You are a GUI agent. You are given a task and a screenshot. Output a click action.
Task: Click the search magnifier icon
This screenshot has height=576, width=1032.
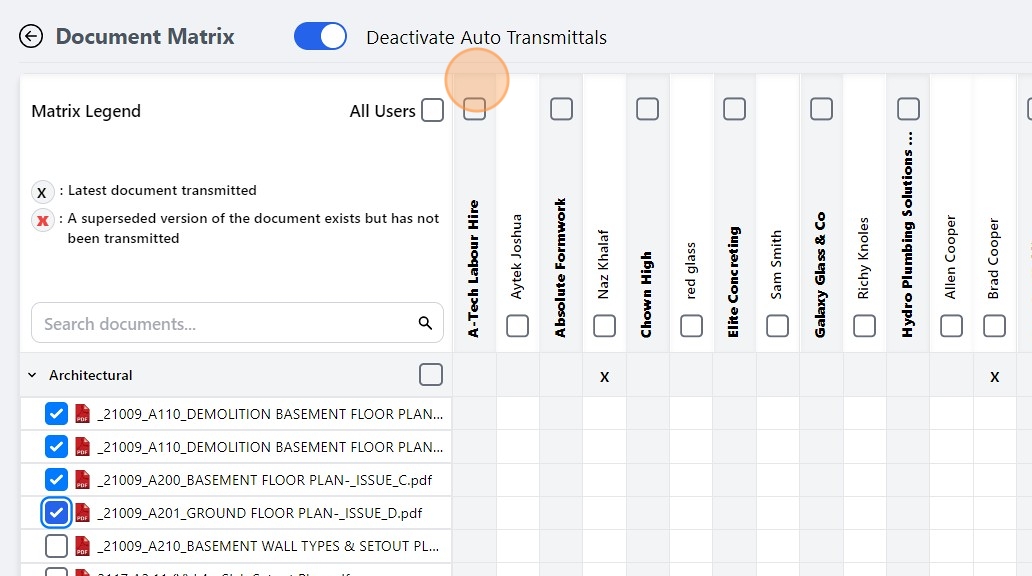tap(425, 323)
